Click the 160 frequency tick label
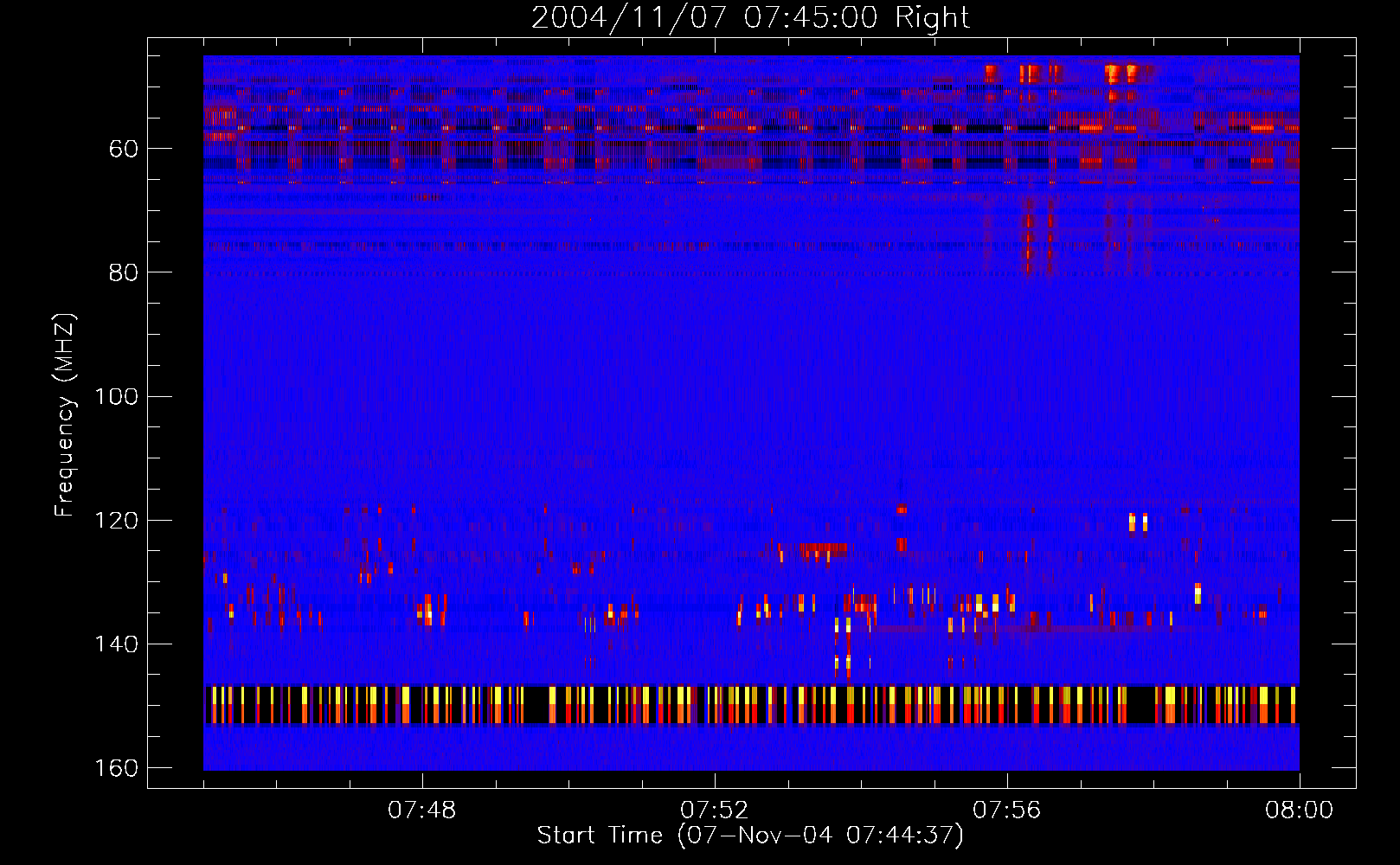1400x865 pixels. [x=117, y=768]
